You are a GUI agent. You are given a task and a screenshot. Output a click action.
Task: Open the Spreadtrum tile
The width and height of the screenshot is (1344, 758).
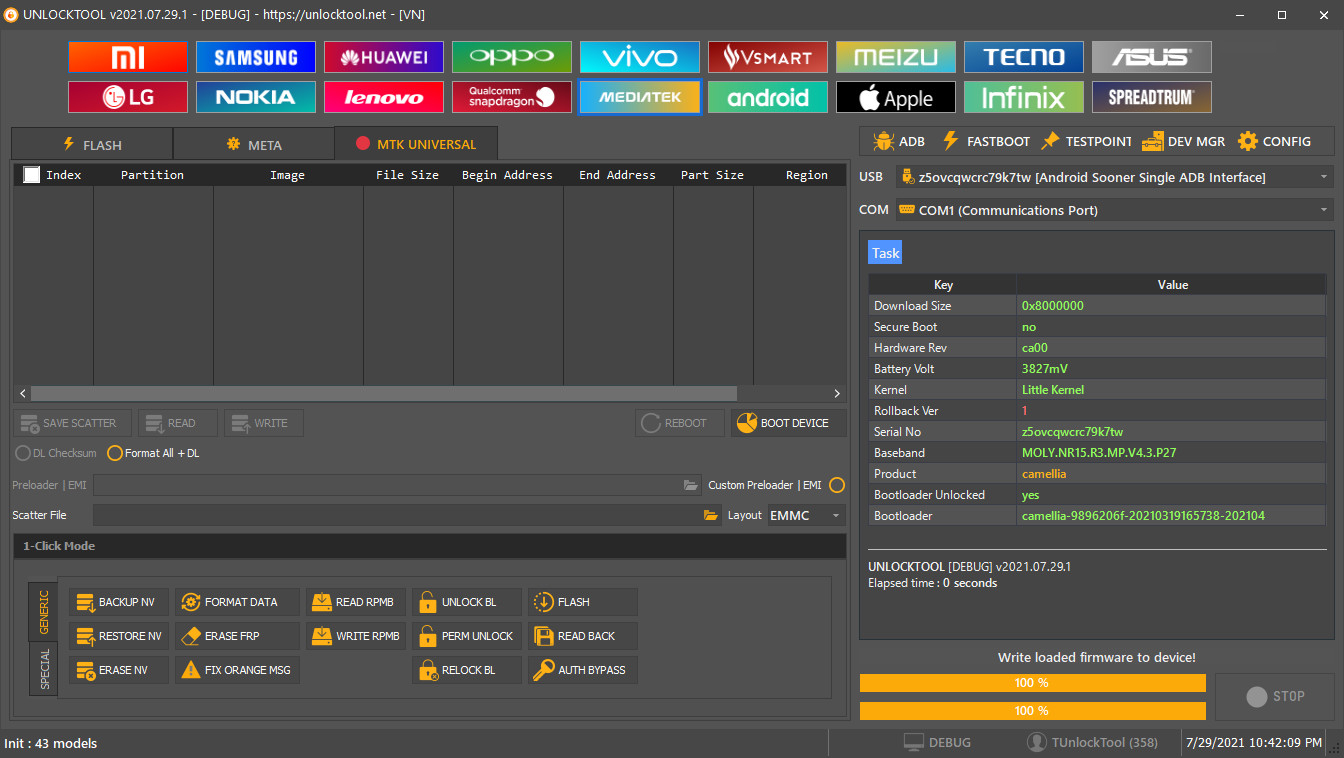click(x=1152, y=97)
